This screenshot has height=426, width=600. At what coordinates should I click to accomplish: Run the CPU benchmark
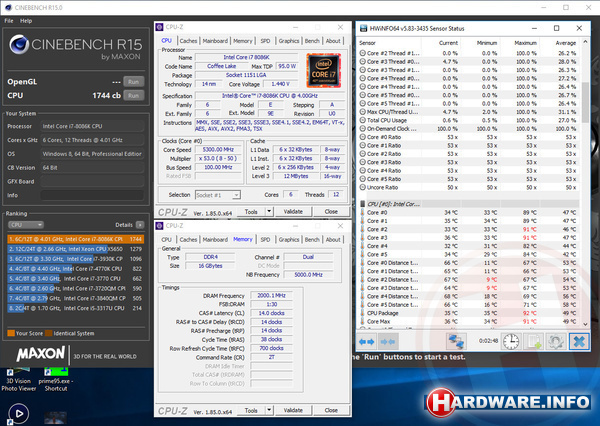coord(134,95)
